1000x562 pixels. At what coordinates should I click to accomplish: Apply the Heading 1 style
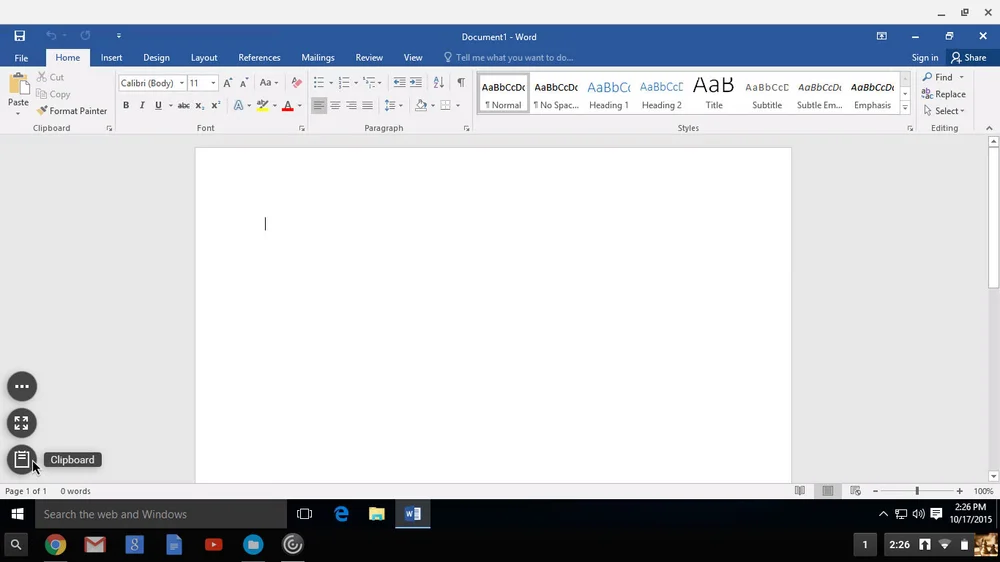[x=608, y=94]
